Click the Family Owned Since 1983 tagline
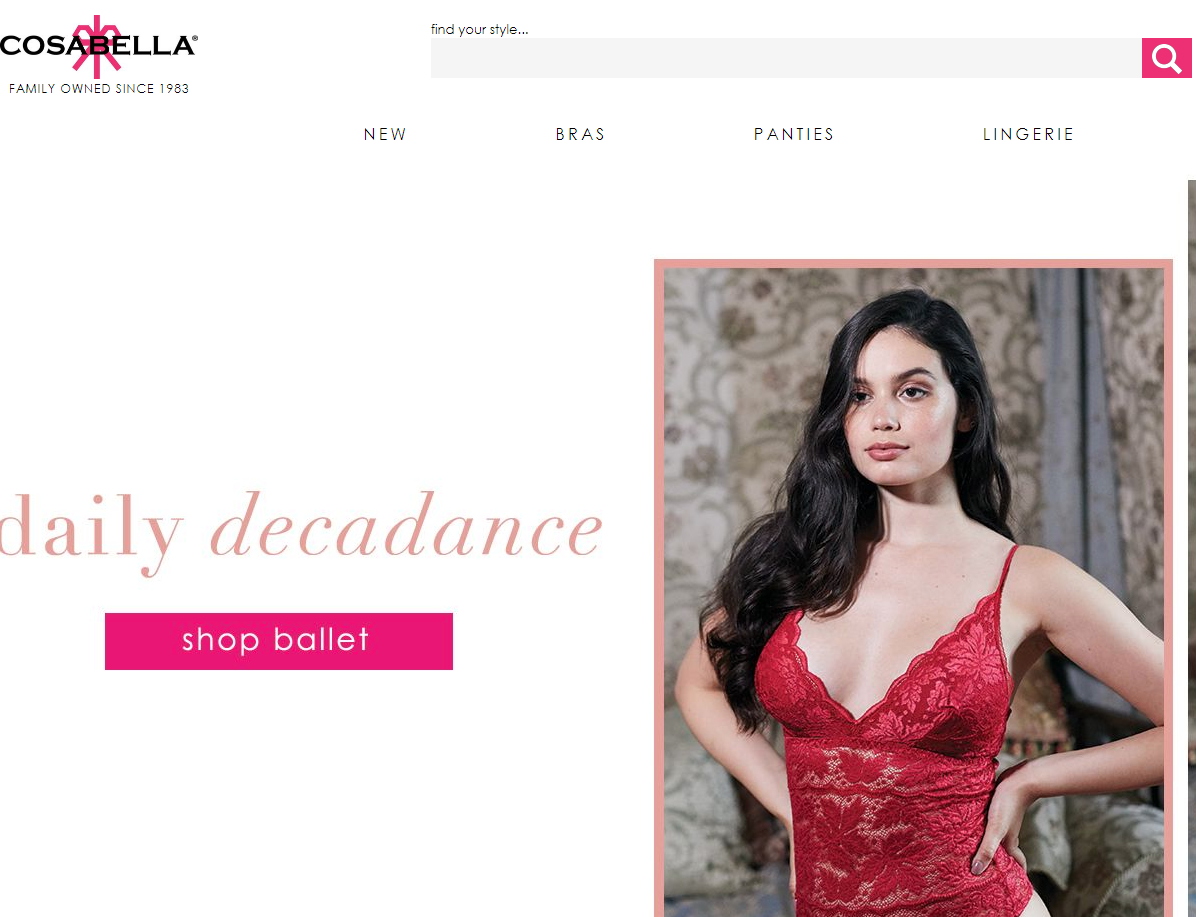 point(98,88)
